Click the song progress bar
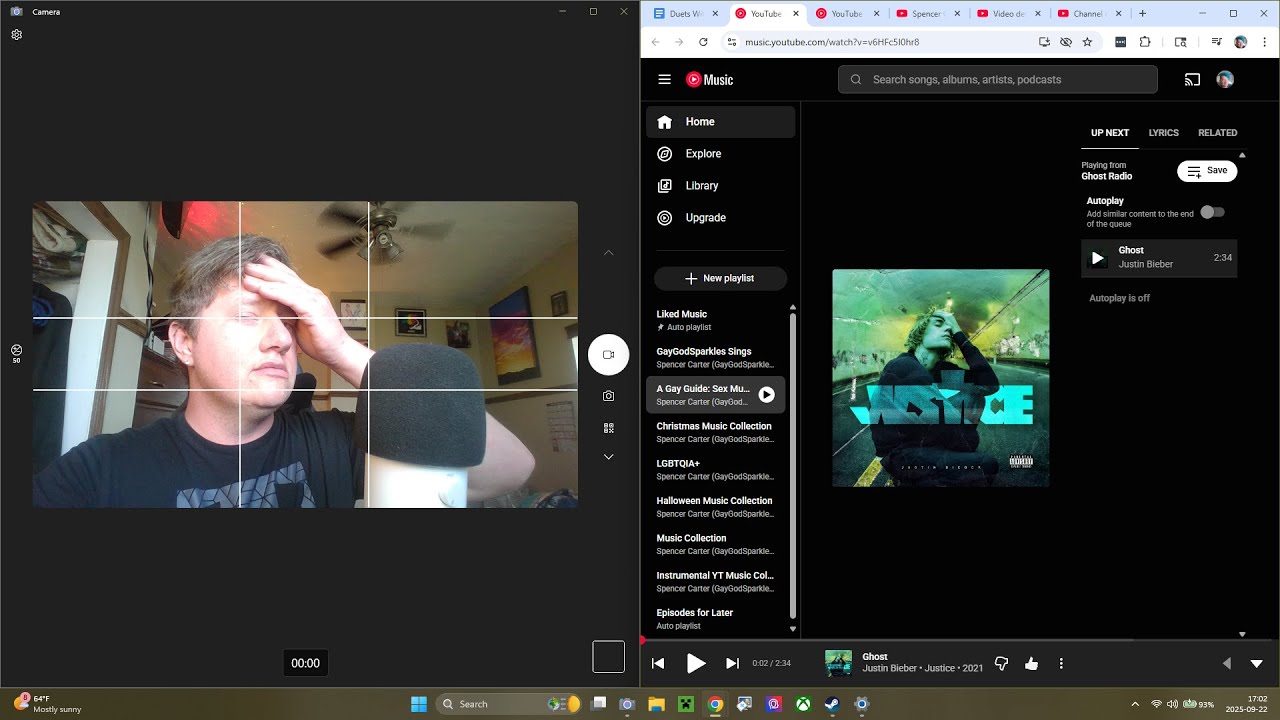 (960, 640)
